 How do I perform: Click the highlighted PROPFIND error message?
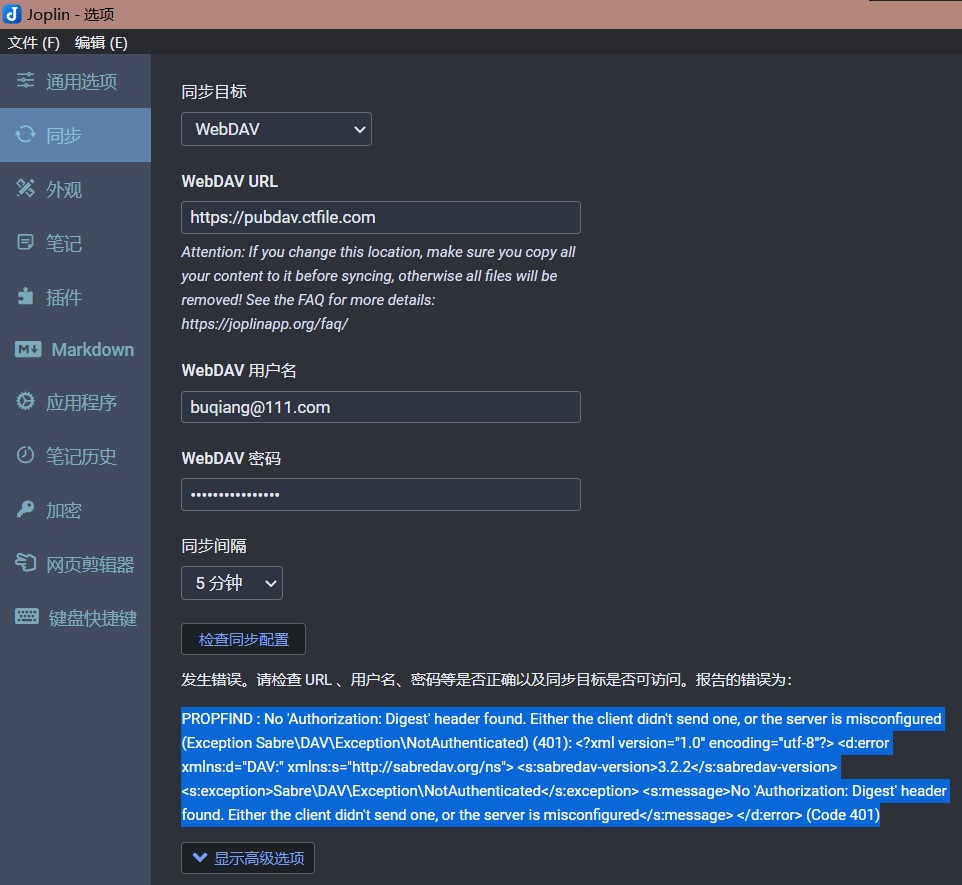point(564,767)
